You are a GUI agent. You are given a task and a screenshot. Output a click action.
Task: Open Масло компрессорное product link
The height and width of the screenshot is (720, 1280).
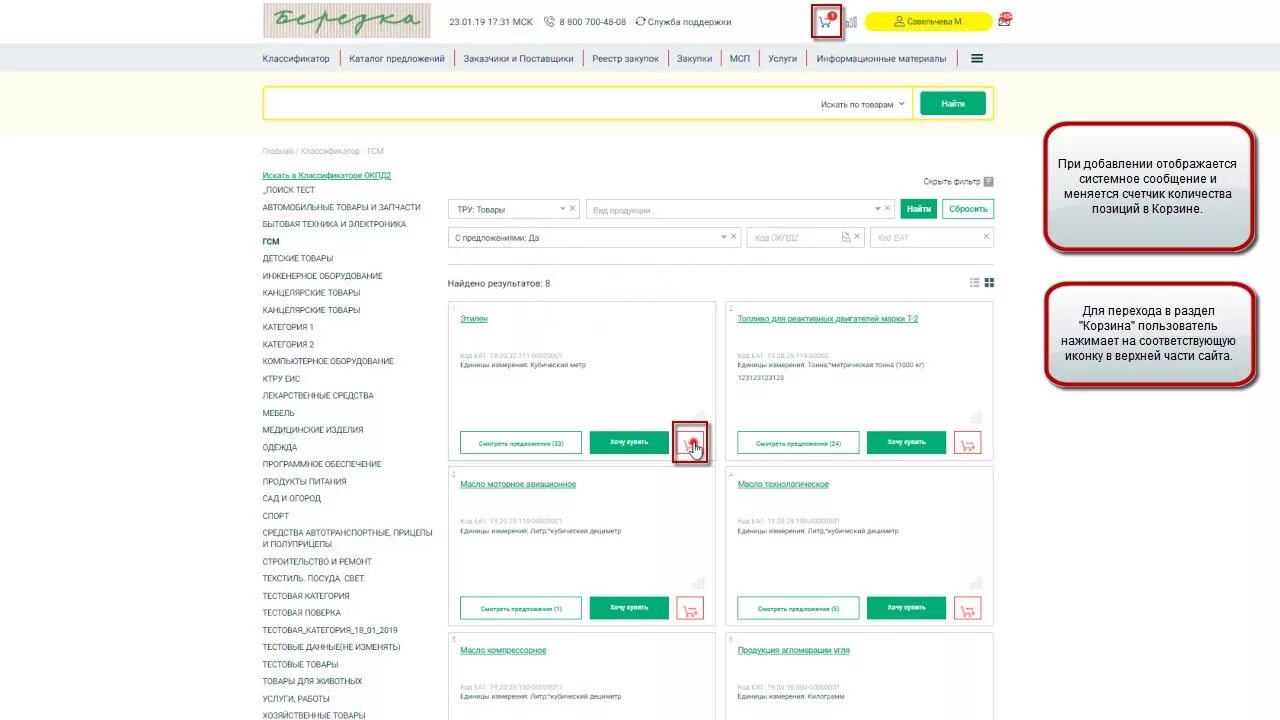pyautogui.click(x=503, y=650)
